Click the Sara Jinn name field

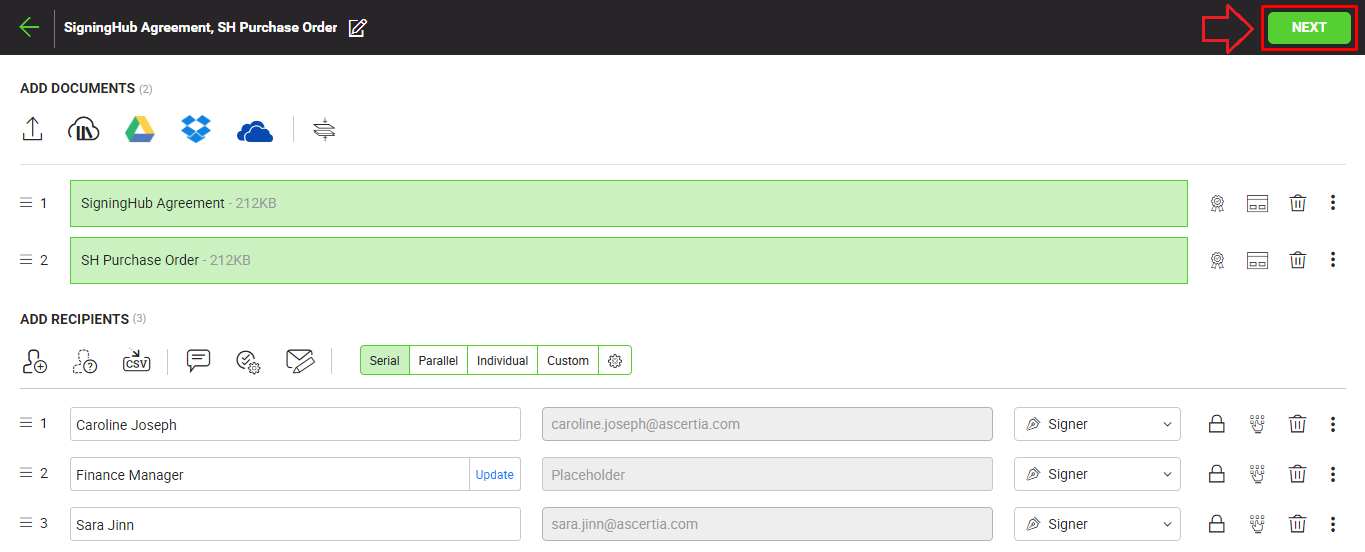coord(295,524)
